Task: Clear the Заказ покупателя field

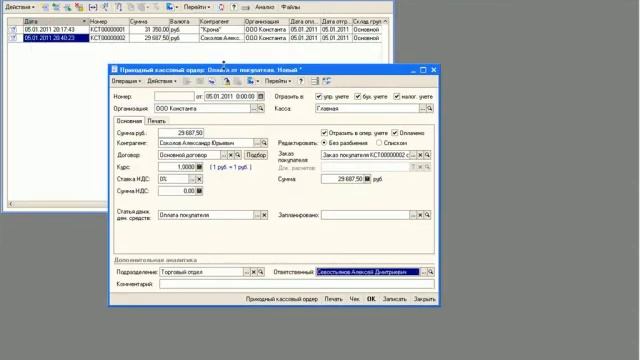Action: click(420, 155)
